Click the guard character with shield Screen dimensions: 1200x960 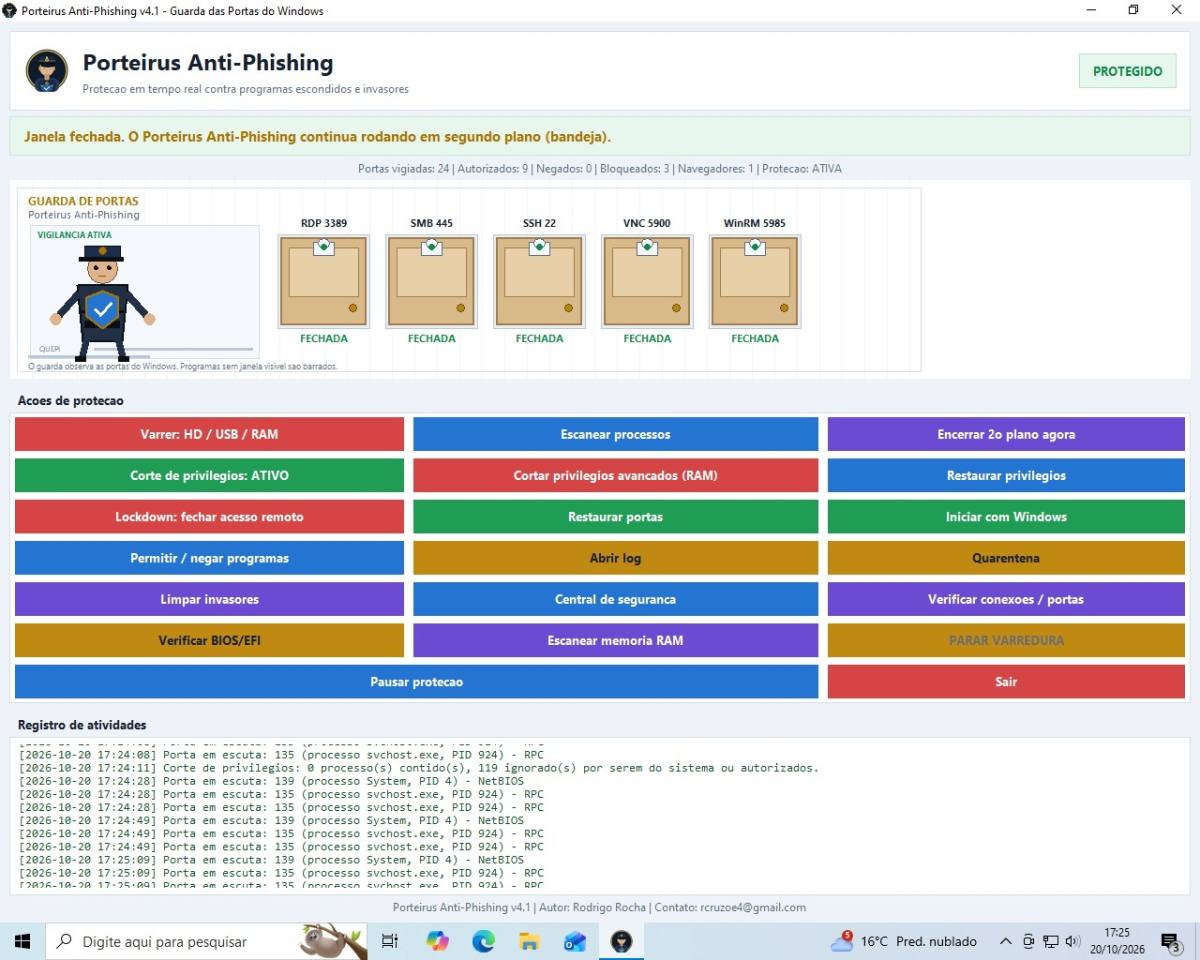[102, 304]
